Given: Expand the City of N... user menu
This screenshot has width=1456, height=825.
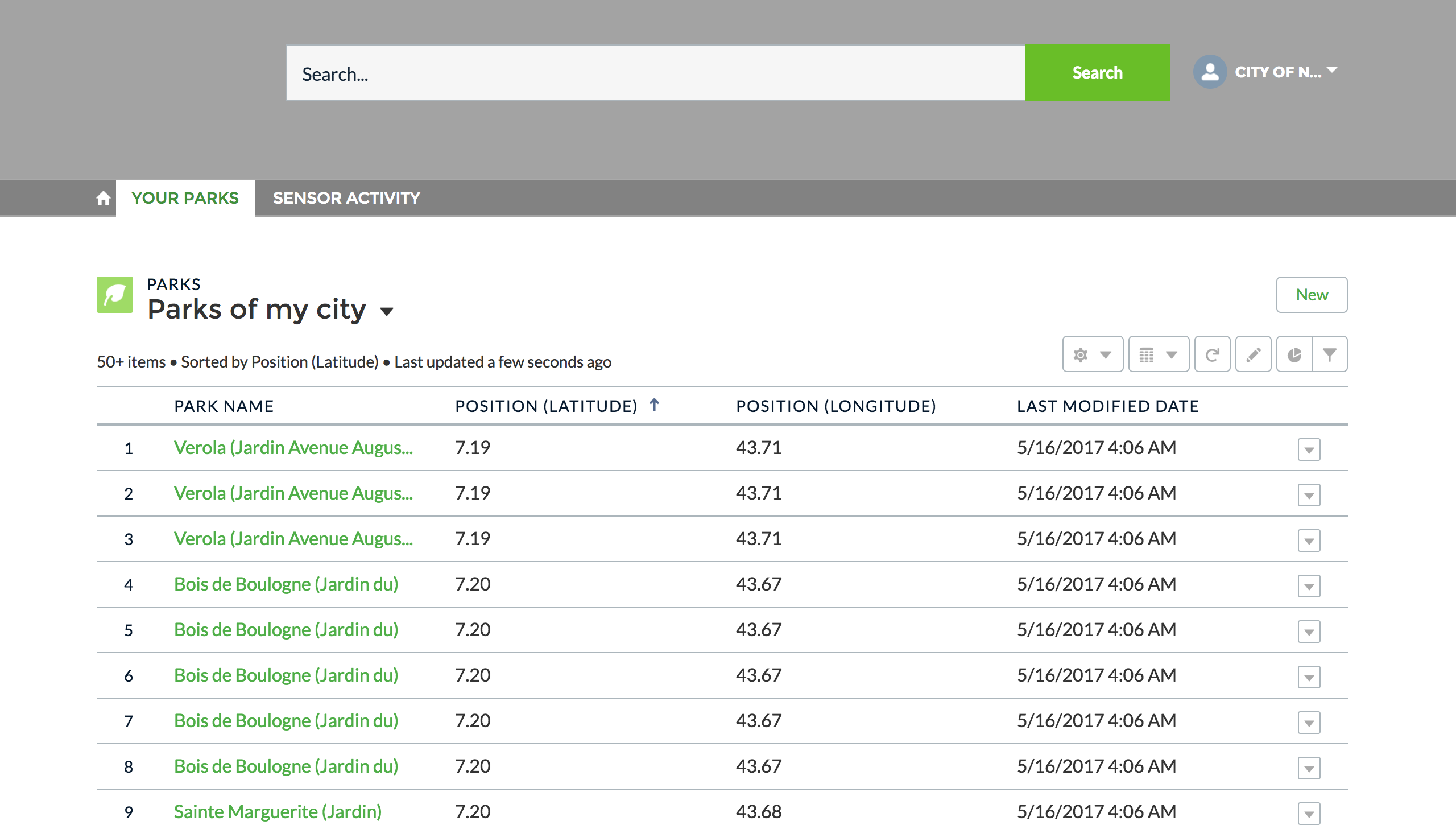Looking at the screenshot, I should [x=1332, y=71].
